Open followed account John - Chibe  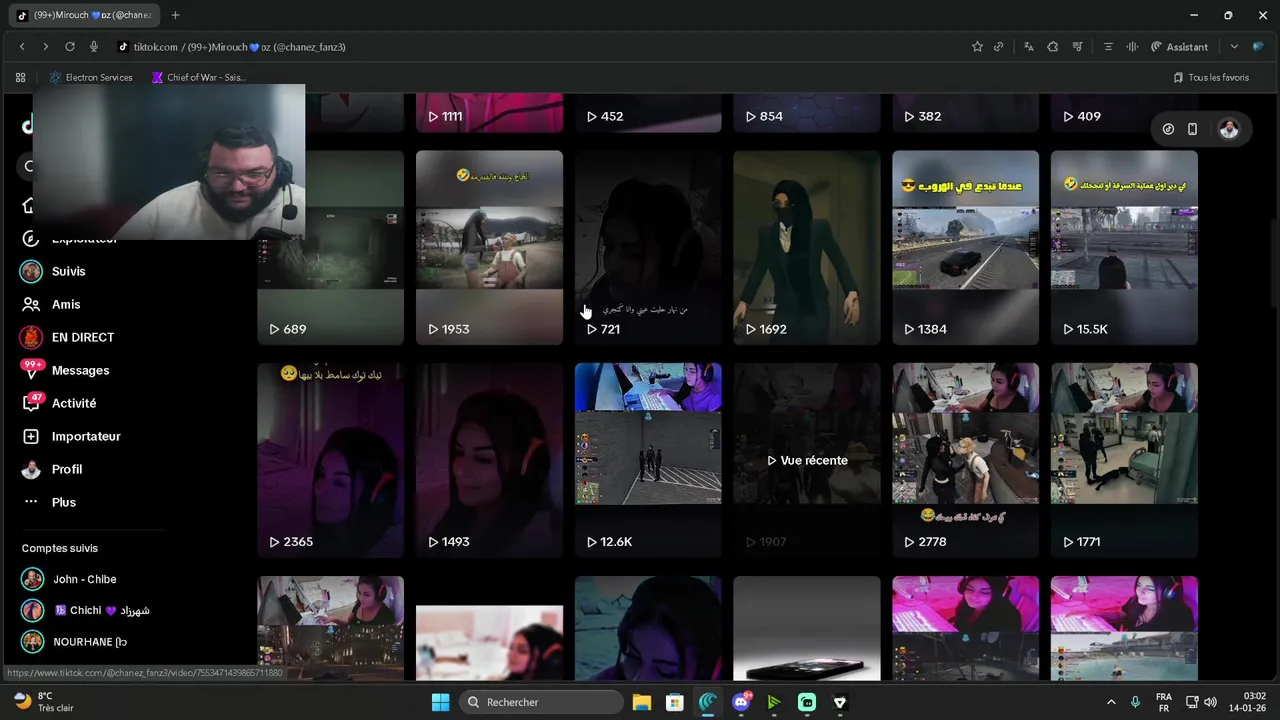pyautogui.click(x=84, y=579)
